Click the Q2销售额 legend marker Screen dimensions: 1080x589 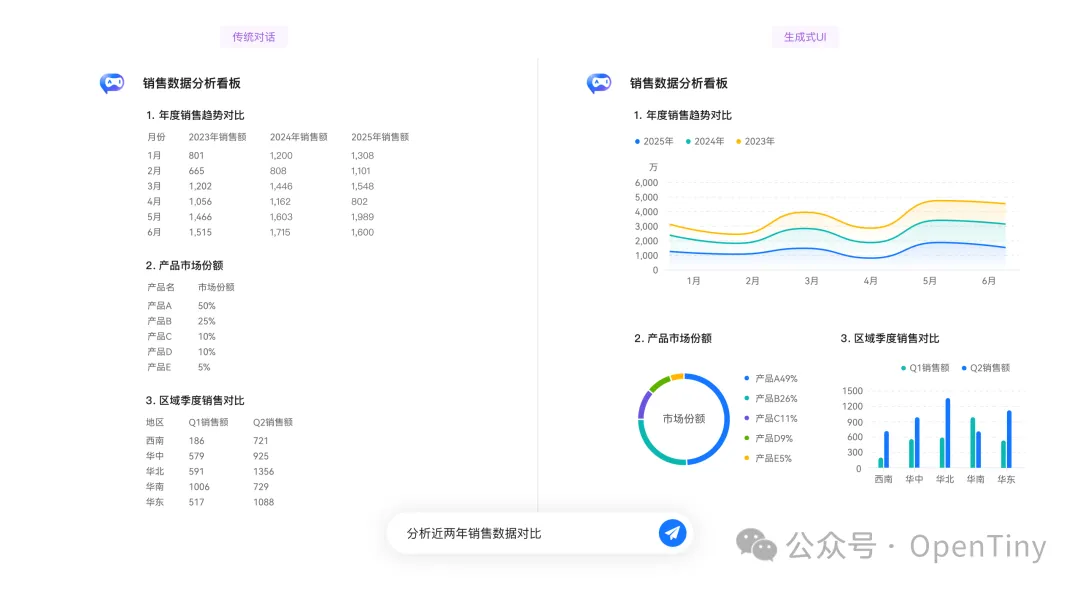(966, 367)
